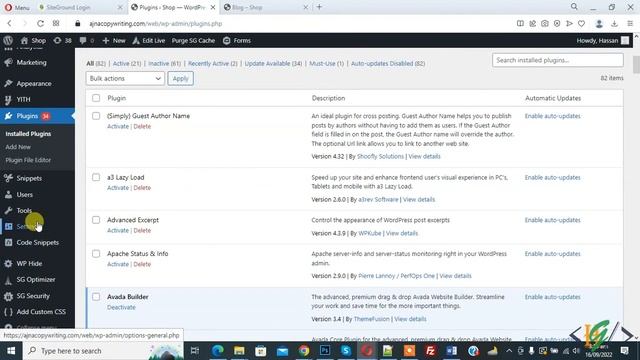View details of Advanced Excerpt
The width and height of the screenshot is (640, 360).
point(402,233)
